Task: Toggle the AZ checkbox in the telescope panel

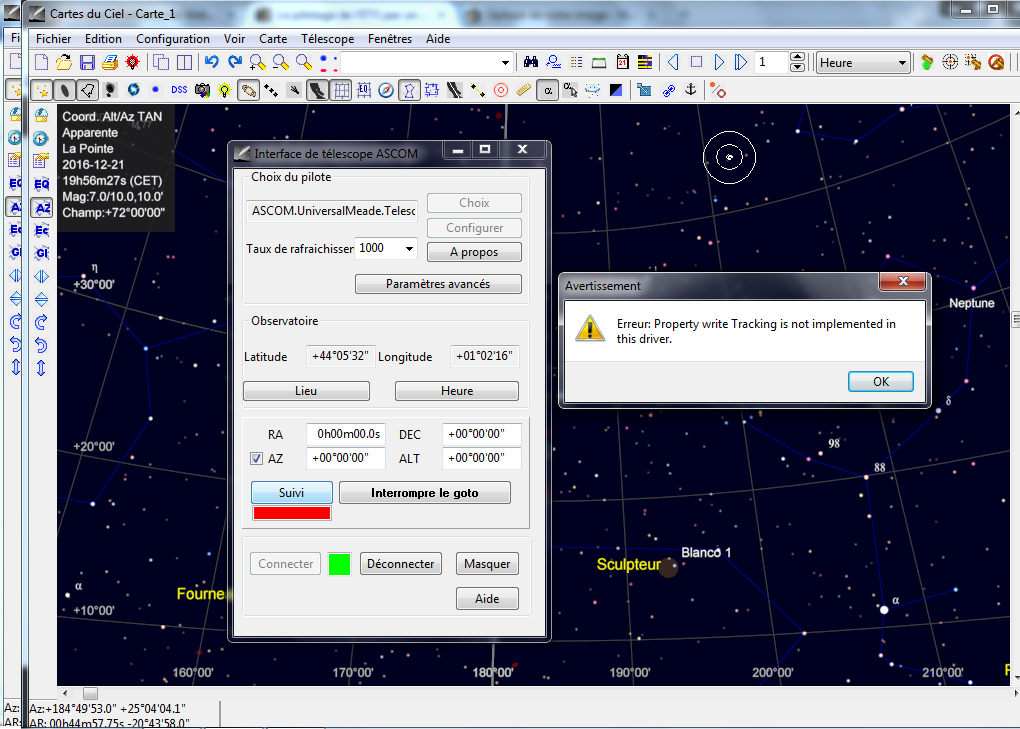Action: [x=257, y=458]
